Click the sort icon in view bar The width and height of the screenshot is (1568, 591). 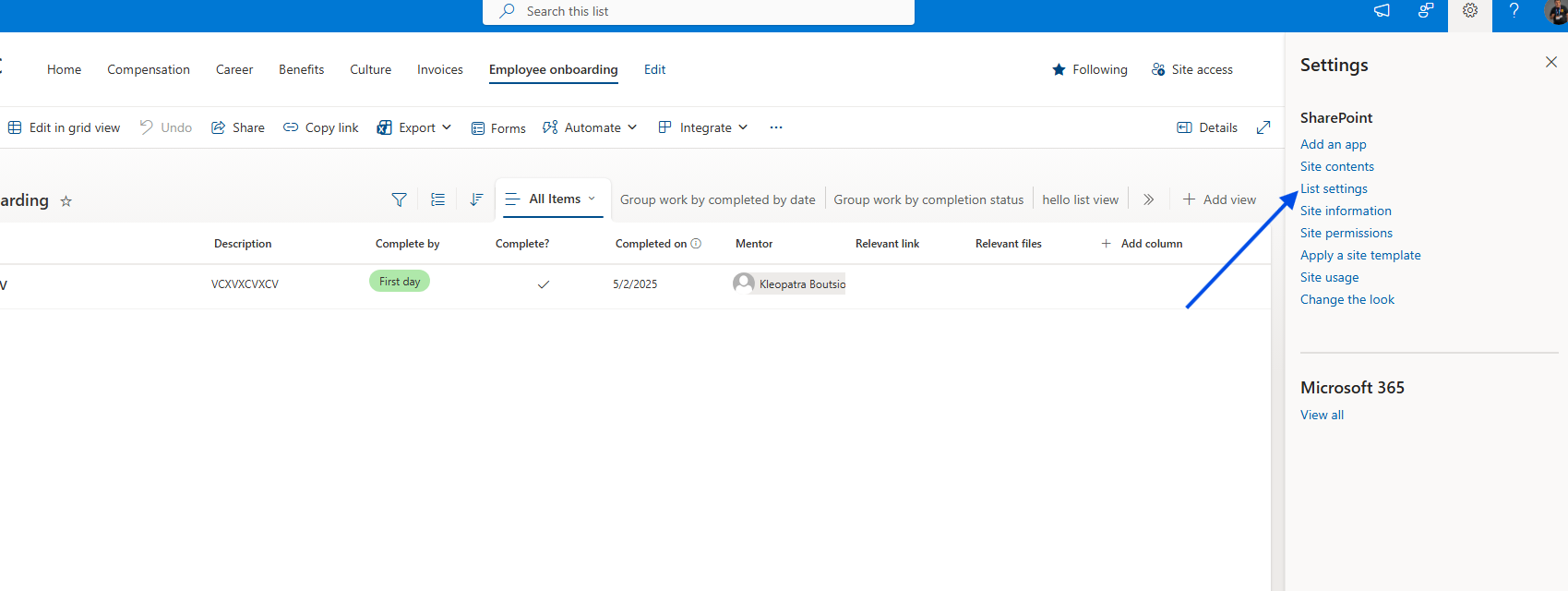tap(476, 199)
